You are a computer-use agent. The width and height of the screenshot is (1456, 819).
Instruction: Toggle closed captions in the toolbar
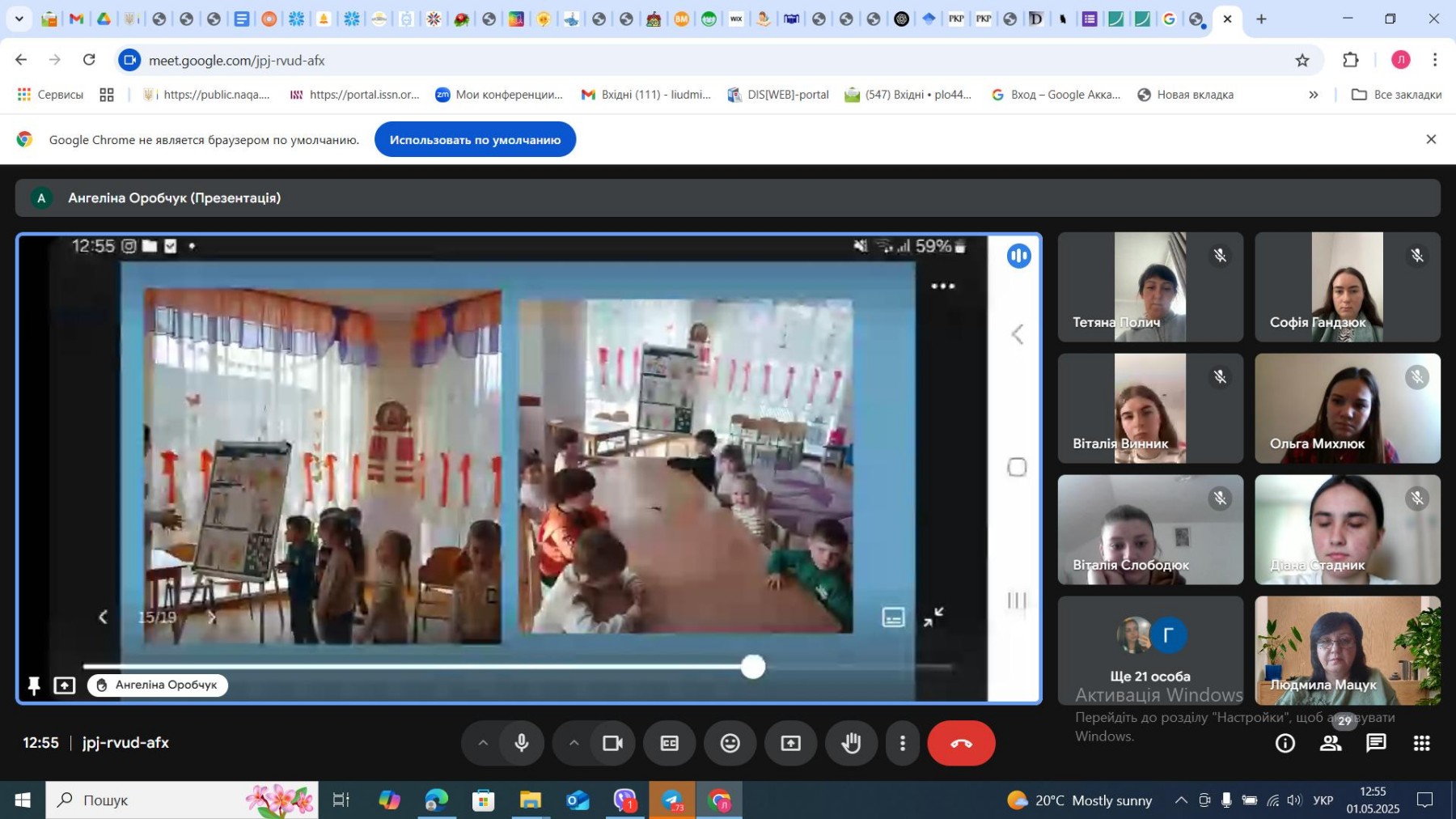coord(669,743)
